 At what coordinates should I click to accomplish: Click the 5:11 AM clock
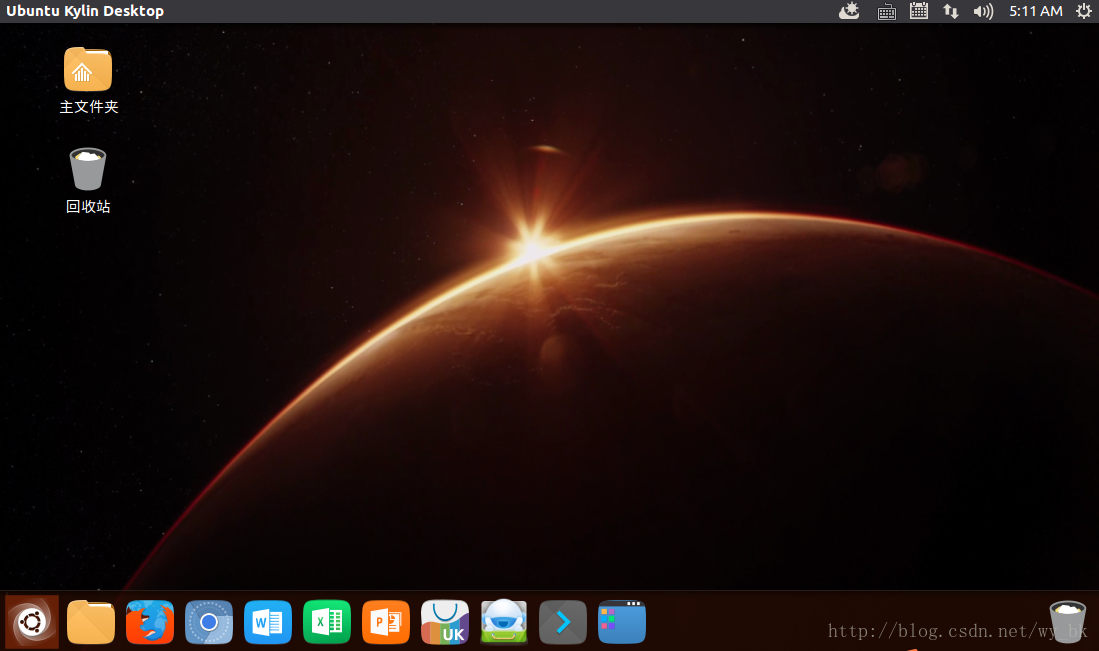click(x=1036, y=11)
